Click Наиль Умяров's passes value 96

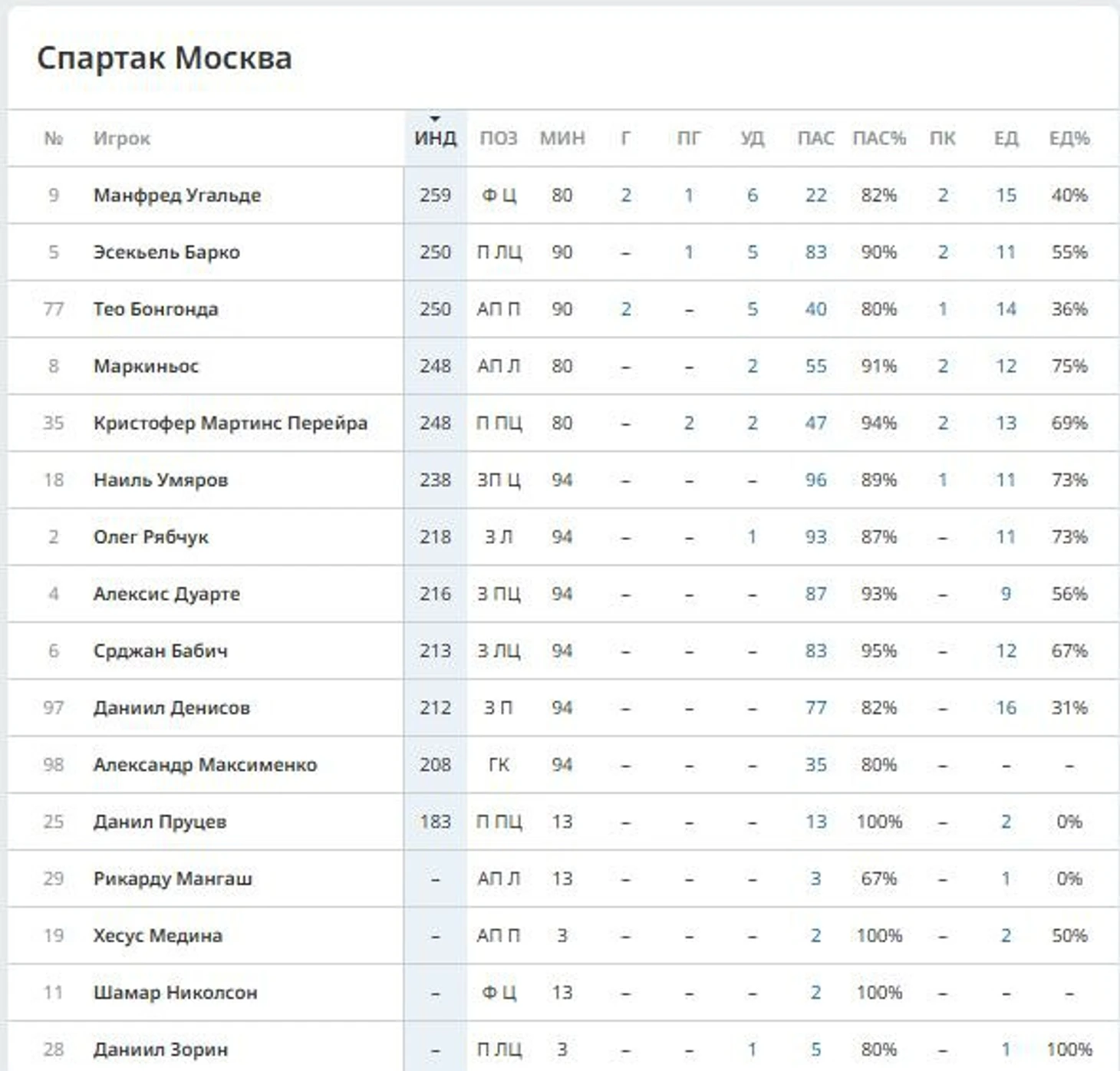coord(815,480)
